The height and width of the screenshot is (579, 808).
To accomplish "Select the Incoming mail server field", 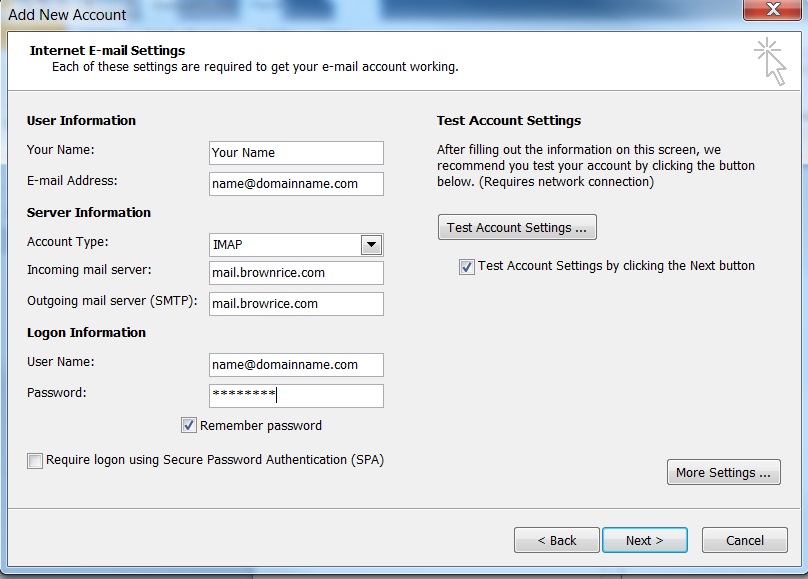I will click(296, 273).
